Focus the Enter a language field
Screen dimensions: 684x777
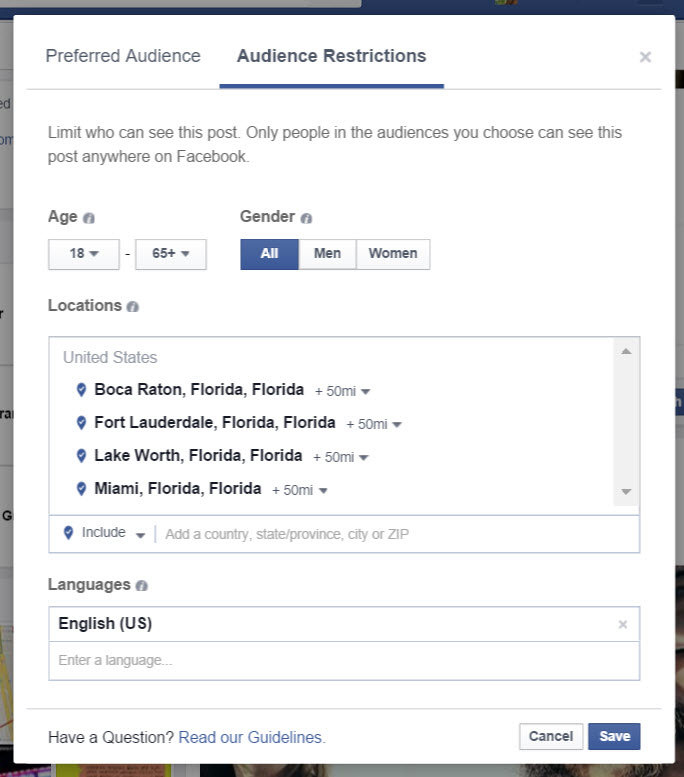344,661
